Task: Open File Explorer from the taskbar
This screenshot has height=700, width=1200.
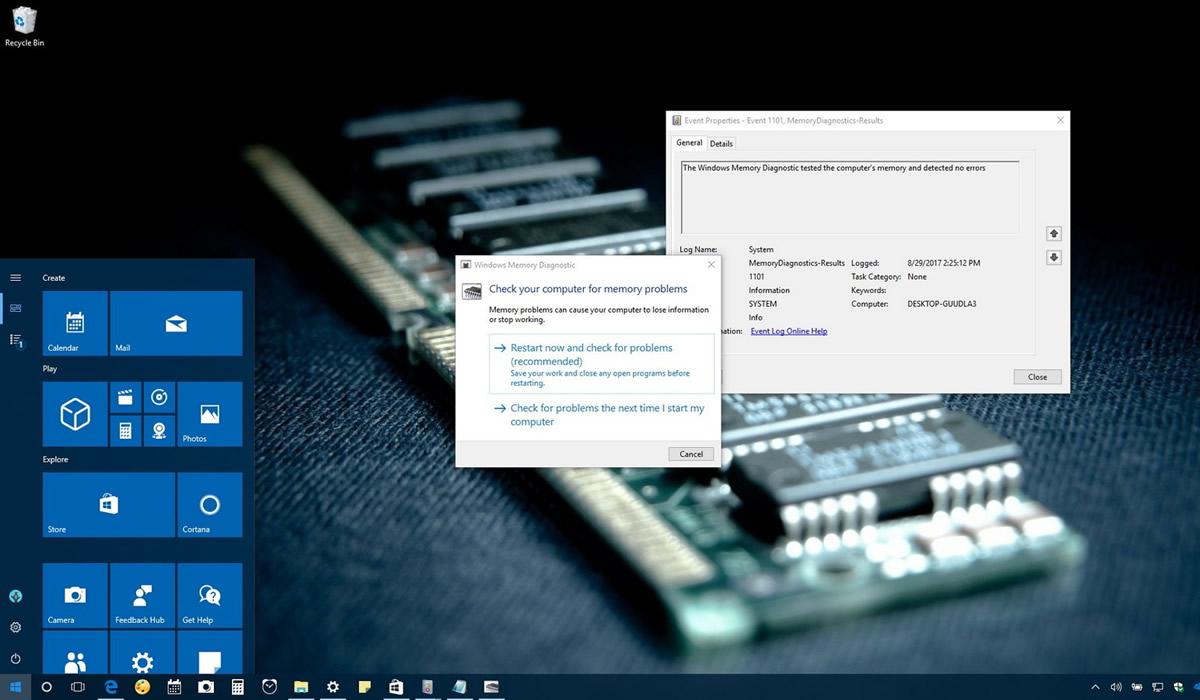Action: 301,687
